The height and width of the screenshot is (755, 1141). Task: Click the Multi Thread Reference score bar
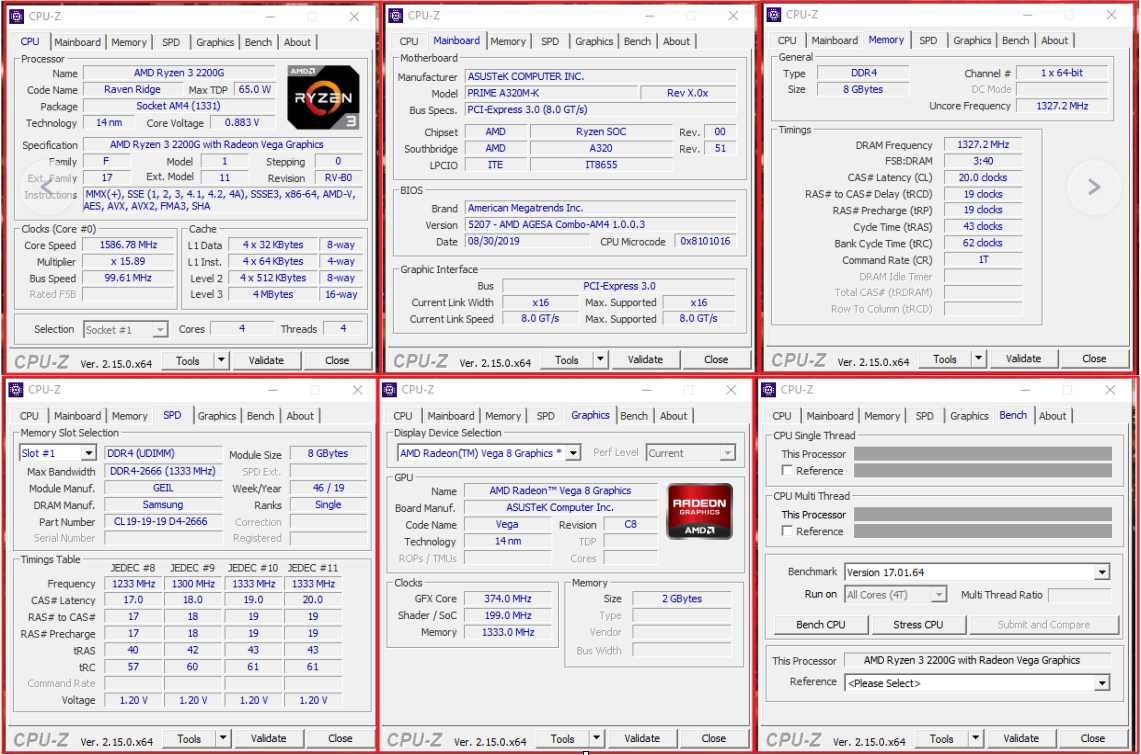click(982, 531)
